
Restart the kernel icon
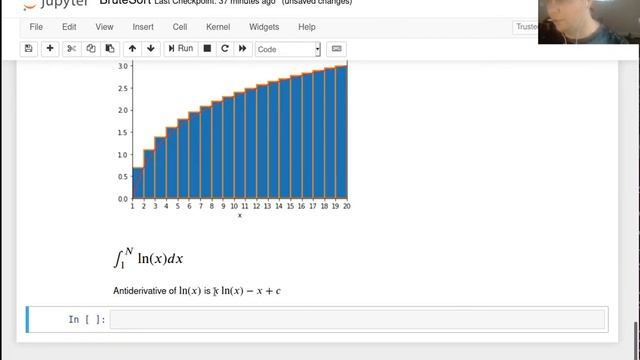point(224,49)
